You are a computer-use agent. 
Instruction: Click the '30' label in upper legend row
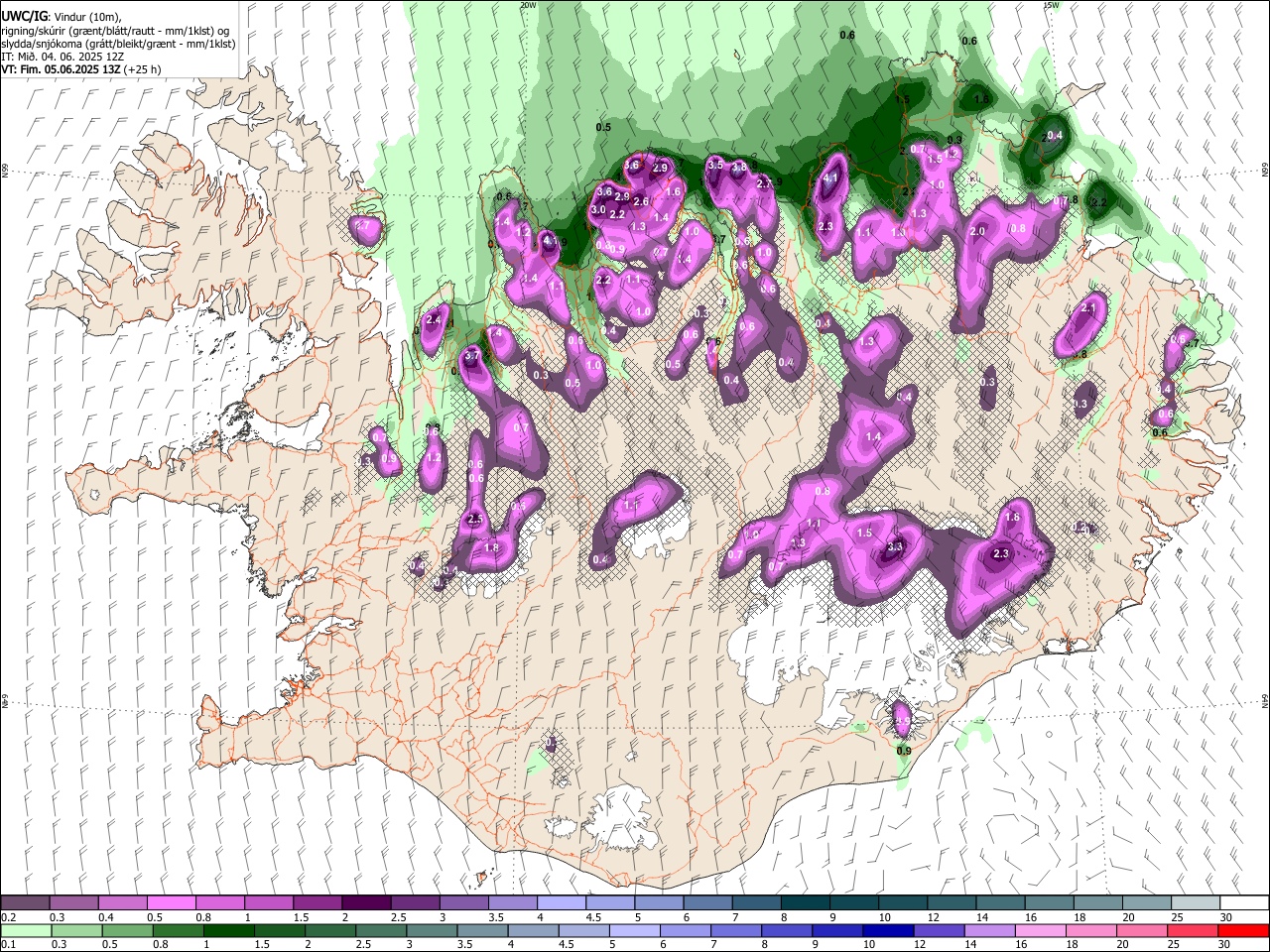[x=1226, y=917]
